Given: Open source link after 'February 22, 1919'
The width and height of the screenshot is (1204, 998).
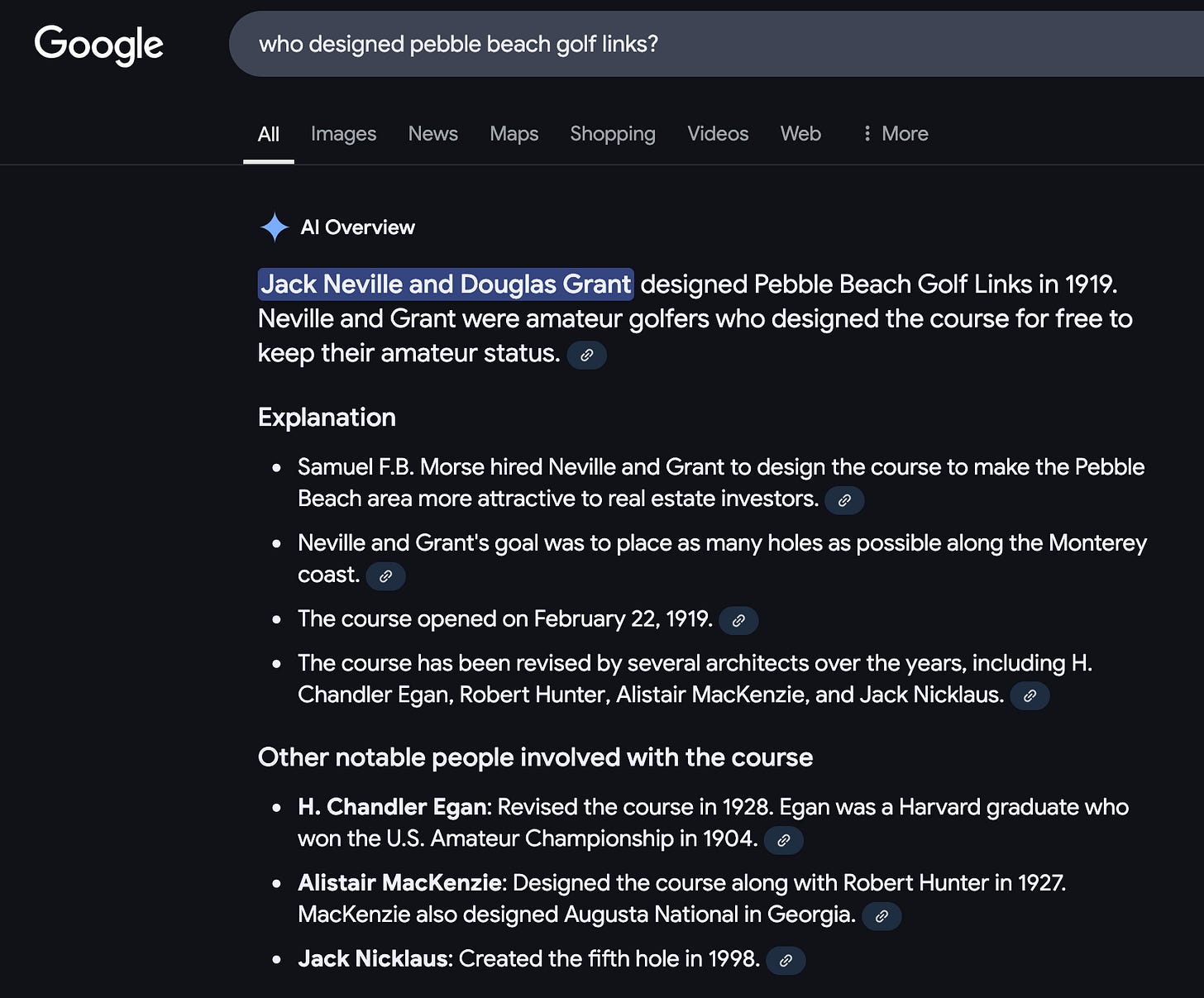Looking at the screenshot, I should tap(738, 620).
